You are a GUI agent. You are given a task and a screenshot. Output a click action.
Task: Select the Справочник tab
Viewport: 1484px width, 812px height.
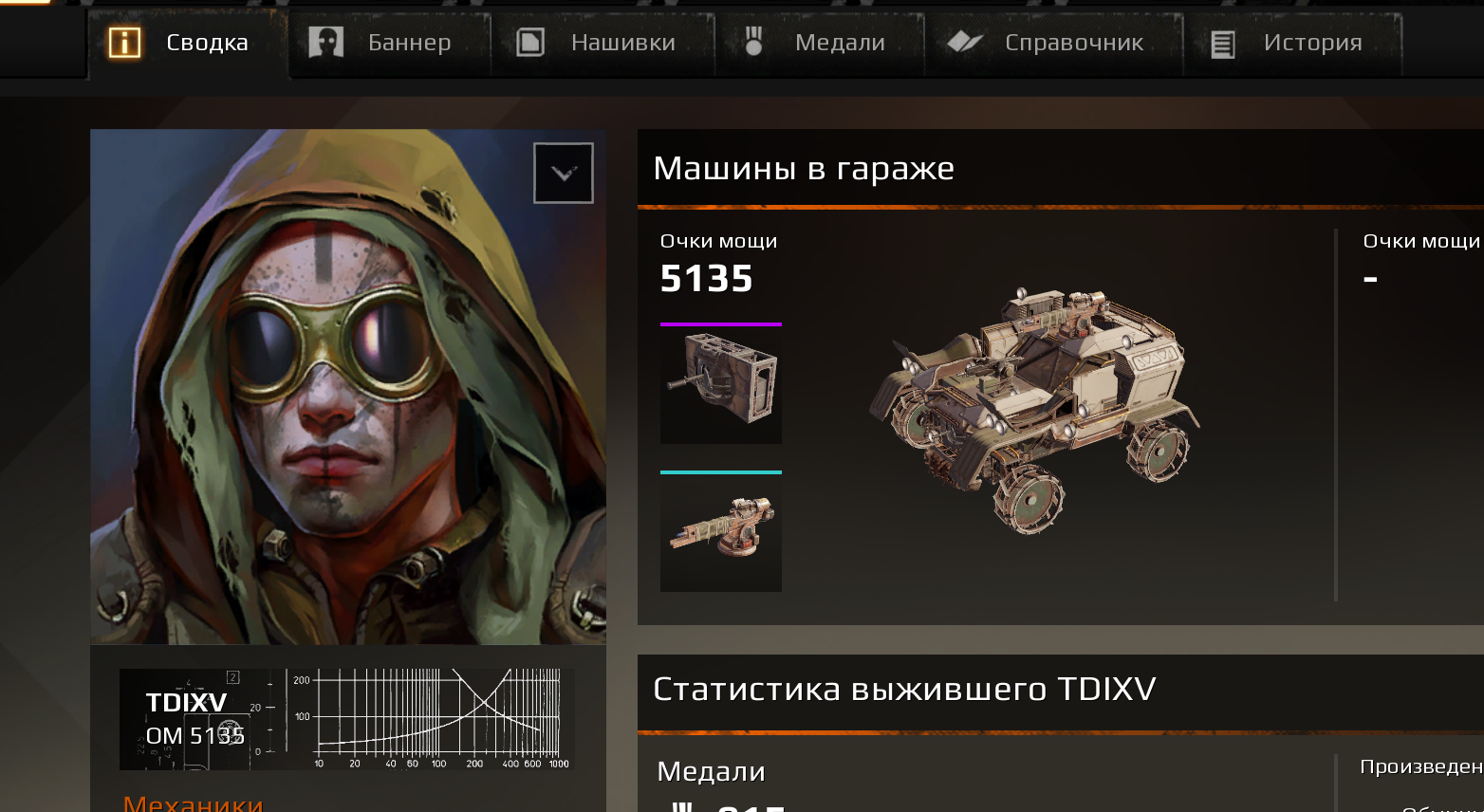point(1054,44)
